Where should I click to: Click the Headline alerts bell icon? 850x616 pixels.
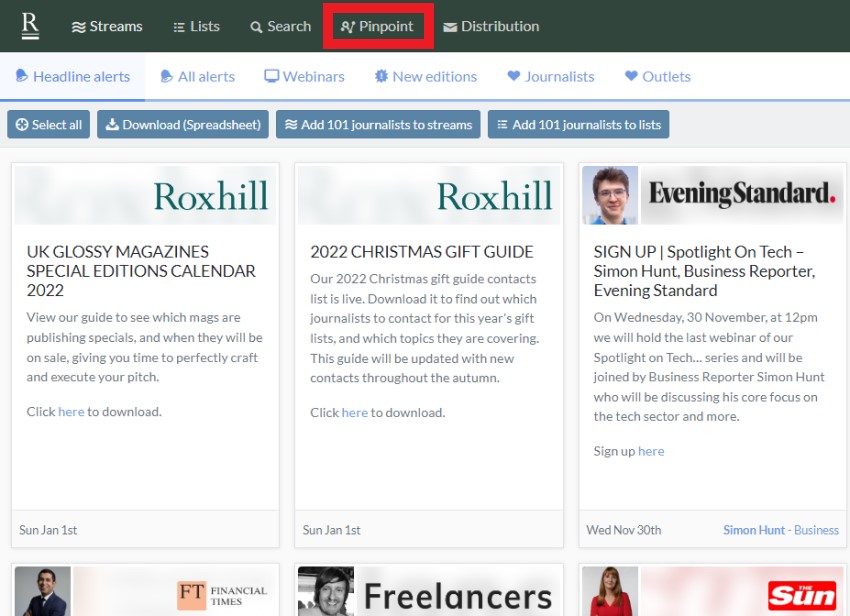tap(22, 76)
